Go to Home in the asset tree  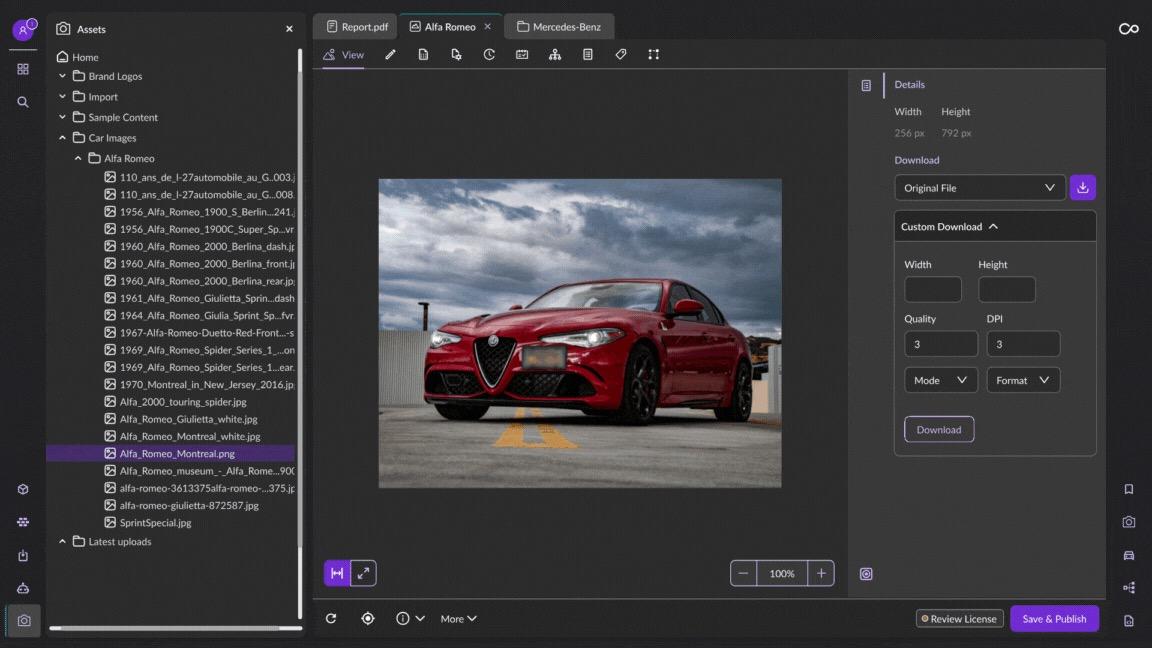point(78,57)
